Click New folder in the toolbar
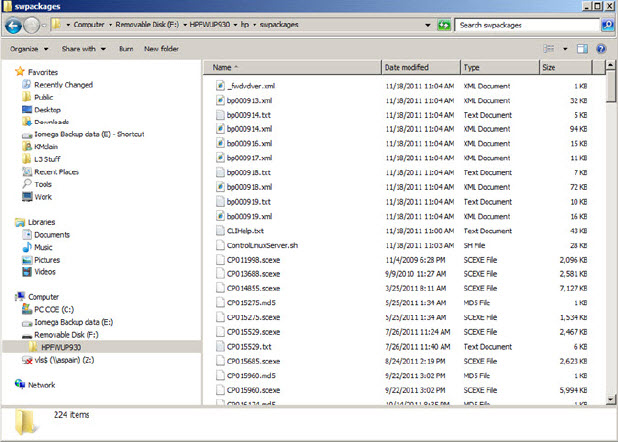 click(161, 48)
